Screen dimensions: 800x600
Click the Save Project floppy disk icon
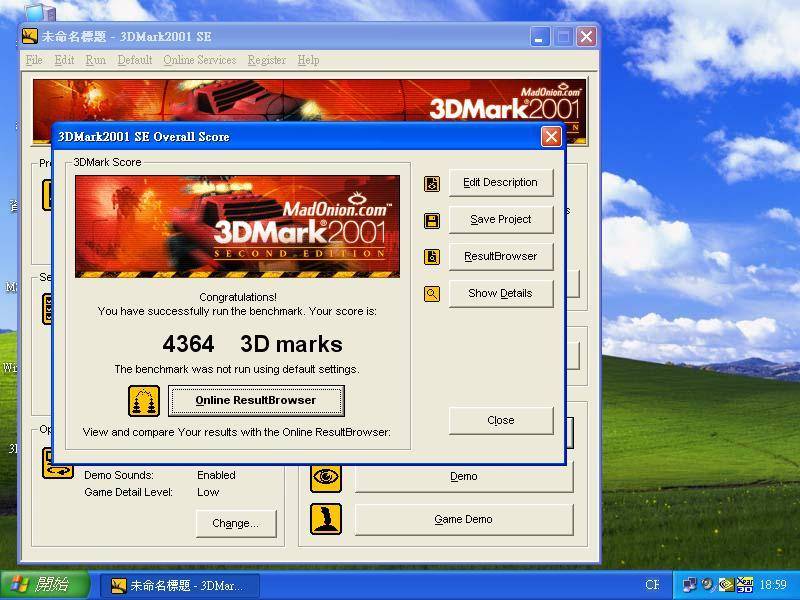click(432, 221)
